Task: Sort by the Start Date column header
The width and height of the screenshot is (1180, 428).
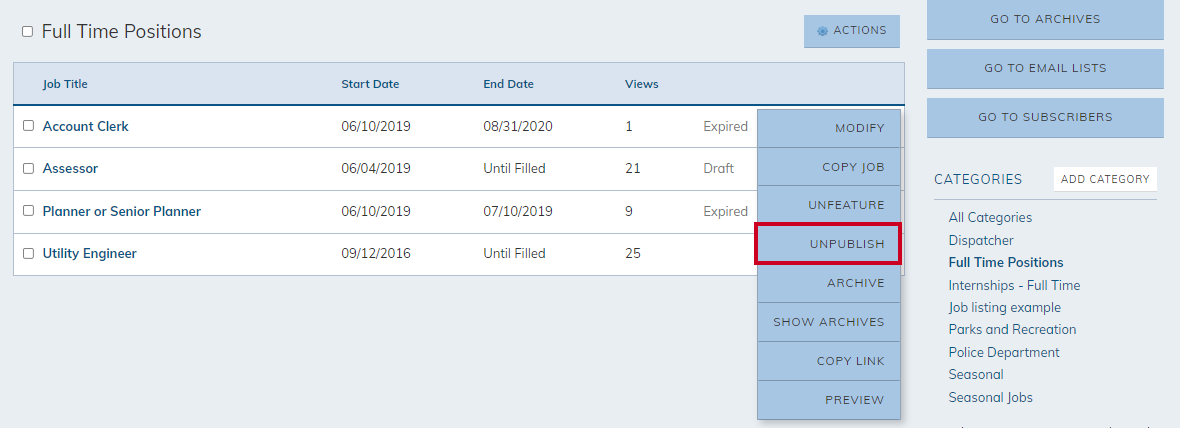Action: coord(370,84)
